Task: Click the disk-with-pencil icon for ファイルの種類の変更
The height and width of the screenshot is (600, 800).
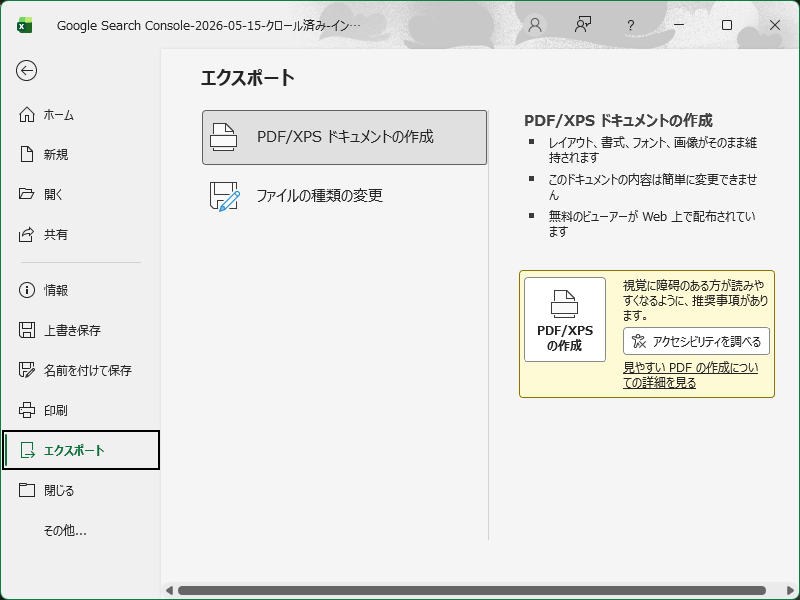Action: 224,196
